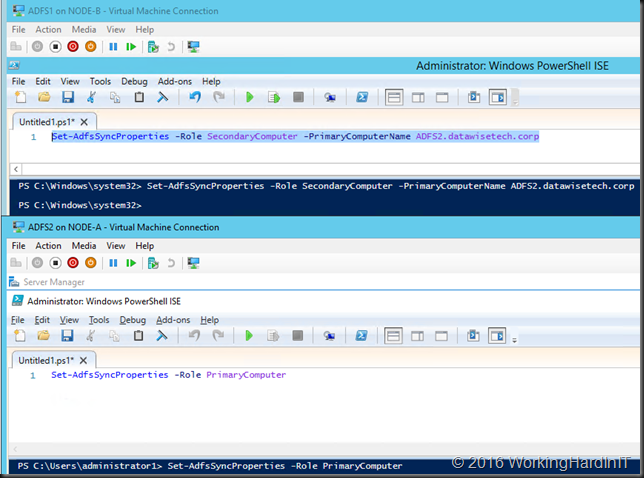
Task: Click Checkpoint icon in ADFS2 VM toolbar
Action: (x=153, y=263)
